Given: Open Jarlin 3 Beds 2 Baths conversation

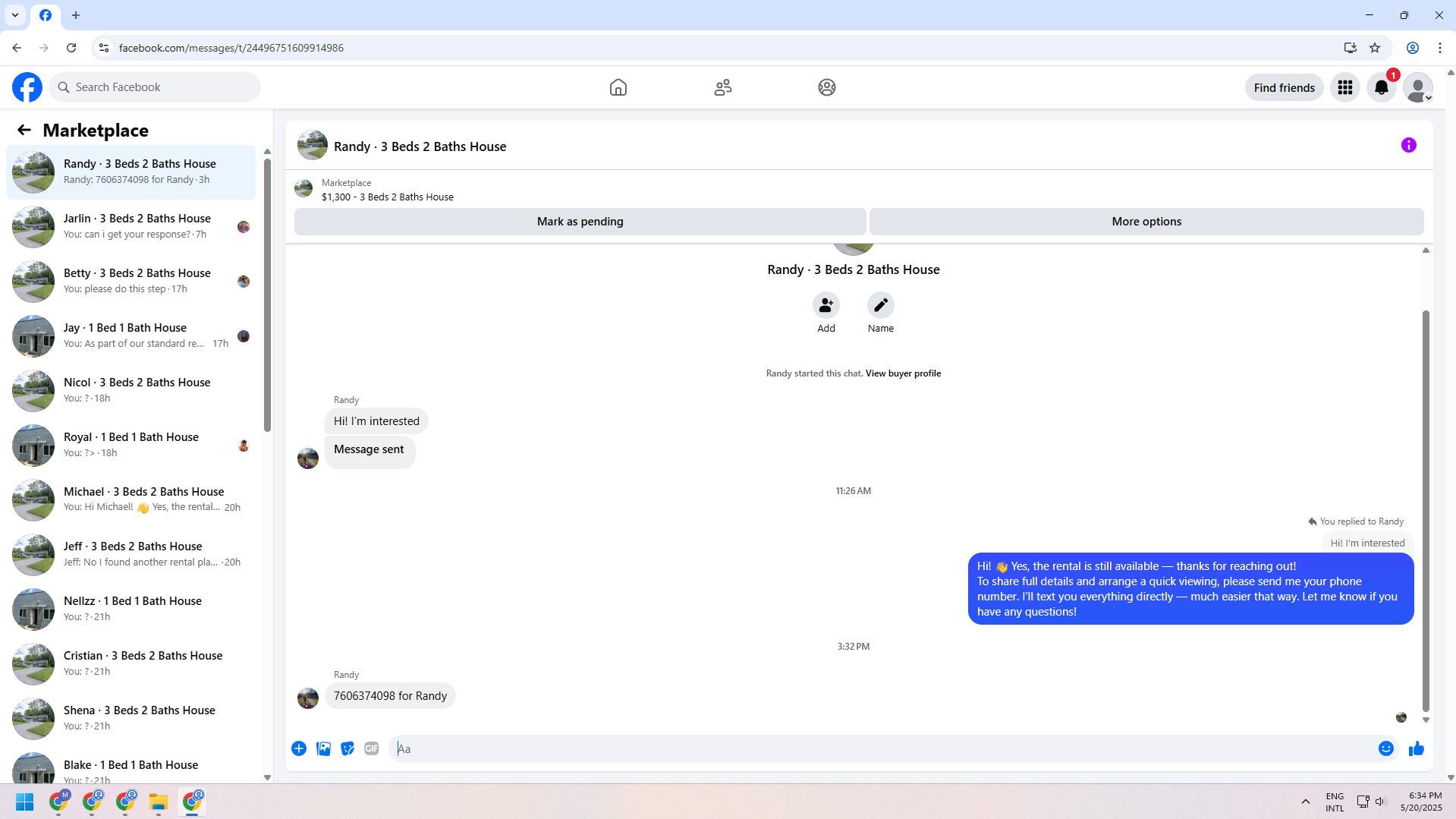Looking at the screenshot, I should tap(131, 226).
